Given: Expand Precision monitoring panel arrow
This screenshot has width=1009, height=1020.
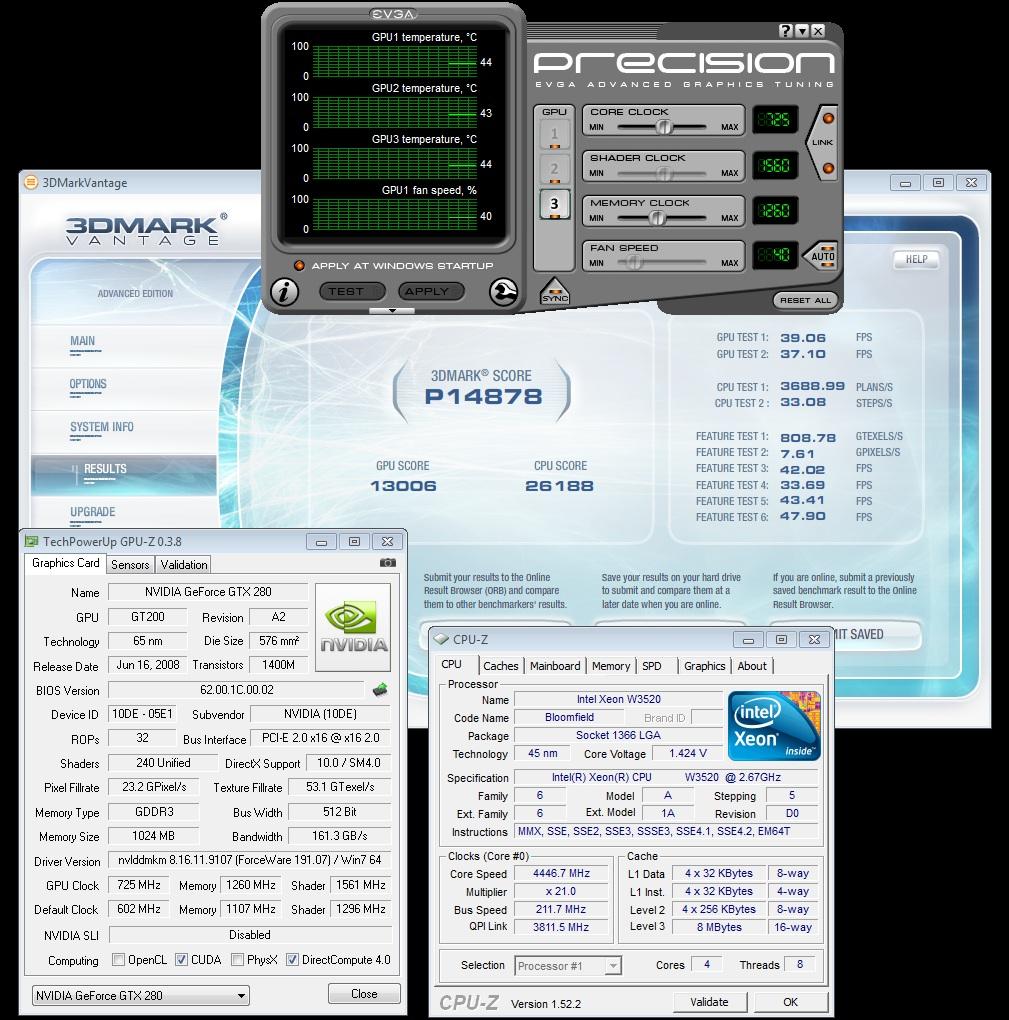Looking at the screenshot, I should click(x=392, y=311).
